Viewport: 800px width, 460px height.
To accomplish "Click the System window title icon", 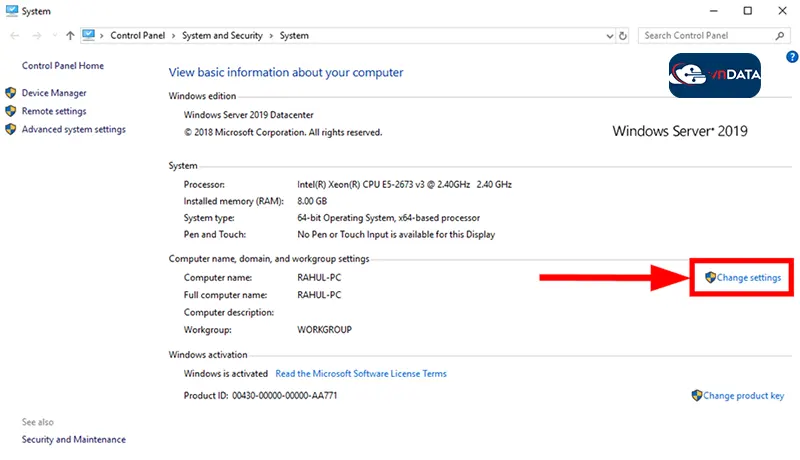I will point(12,11).
